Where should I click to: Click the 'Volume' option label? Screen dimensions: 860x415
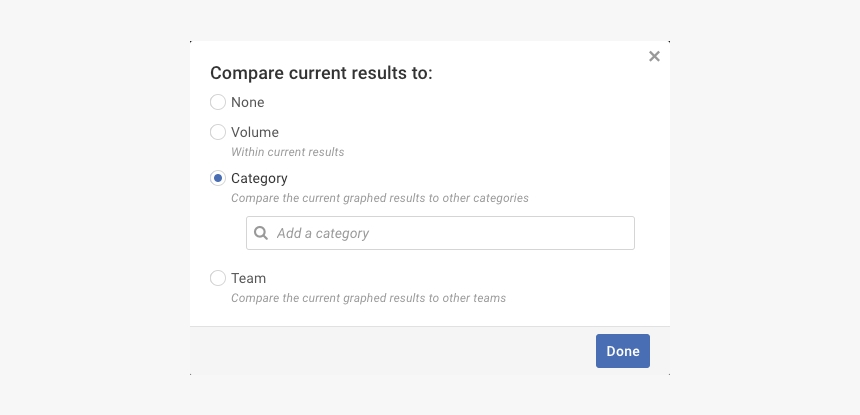pos(255,132)
